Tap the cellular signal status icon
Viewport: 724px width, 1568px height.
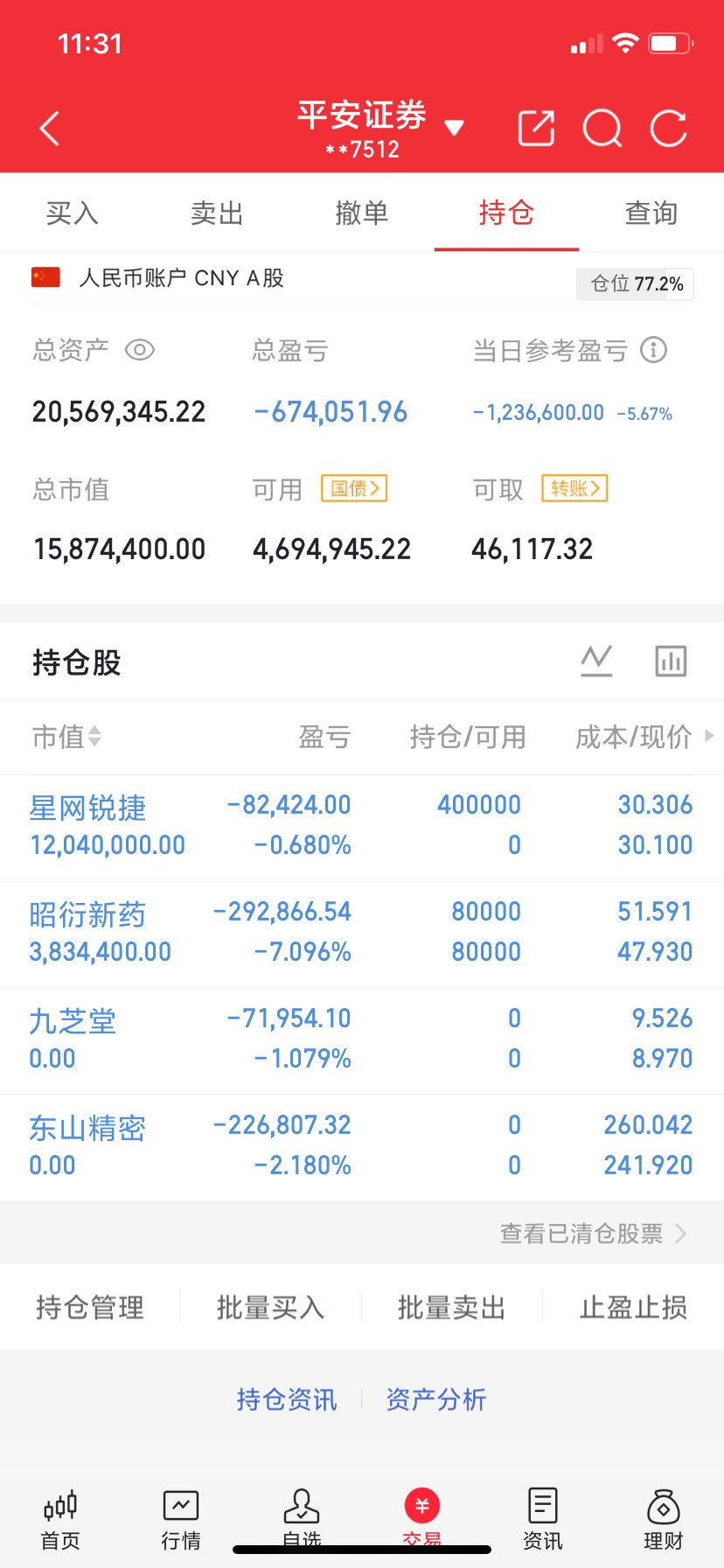pos(587,44)
